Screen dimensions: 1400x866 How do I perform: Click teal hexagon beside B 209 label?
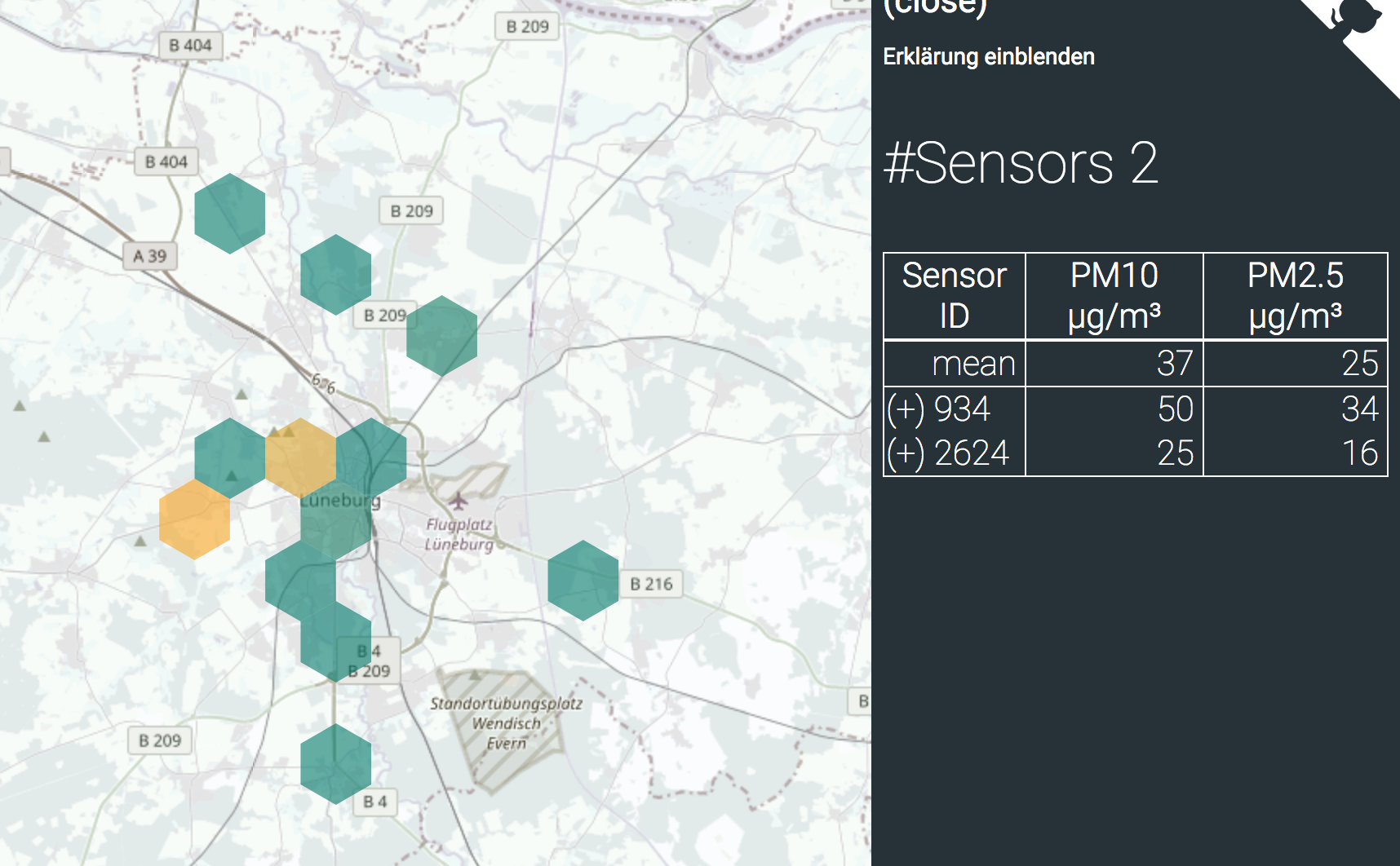click(x=442, y=336)
